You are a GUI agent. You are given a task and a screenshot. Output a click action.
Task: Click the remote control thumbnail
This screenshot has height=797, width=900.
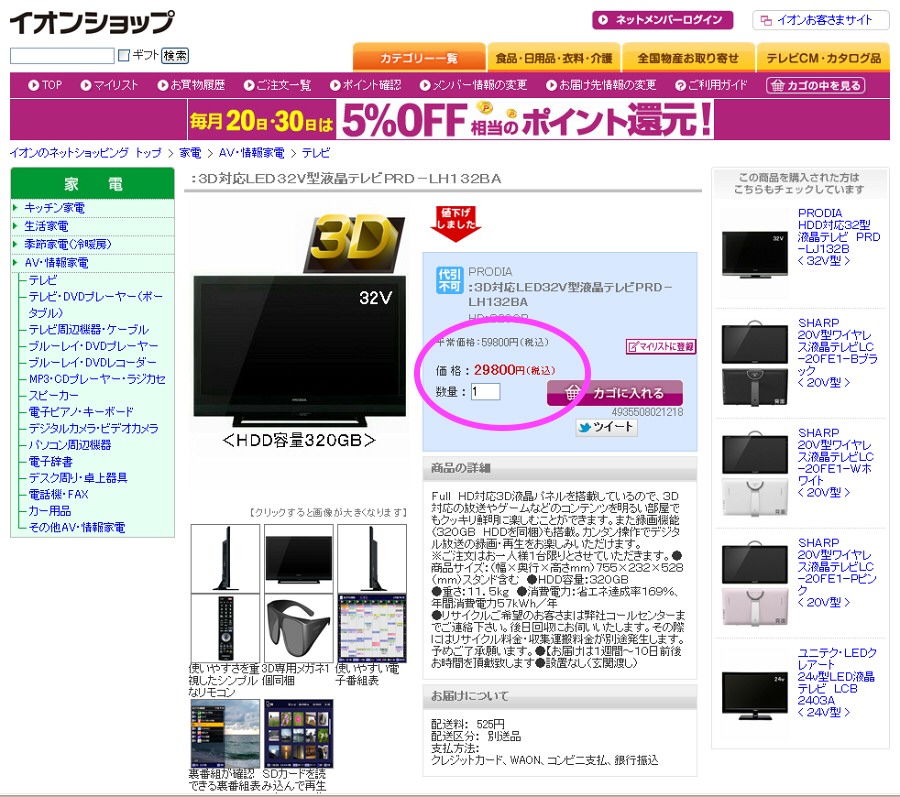tap(225, 628)
